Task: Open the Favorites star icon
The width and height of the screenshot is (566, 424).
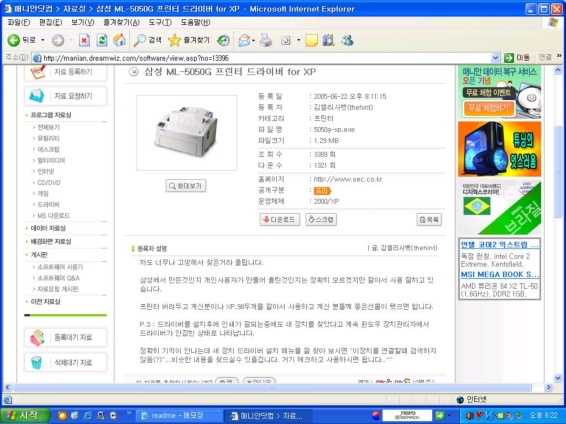Action: coord(174,40)
